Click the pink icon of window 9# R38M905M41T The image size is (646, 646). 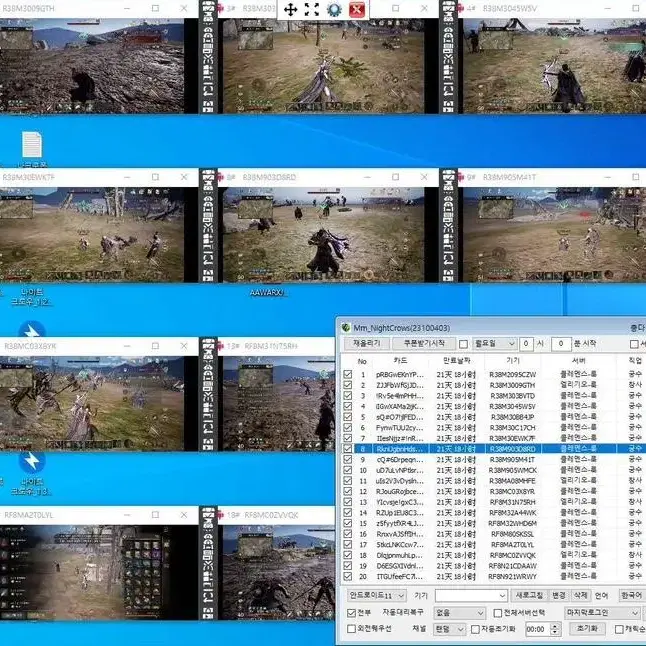461,177
